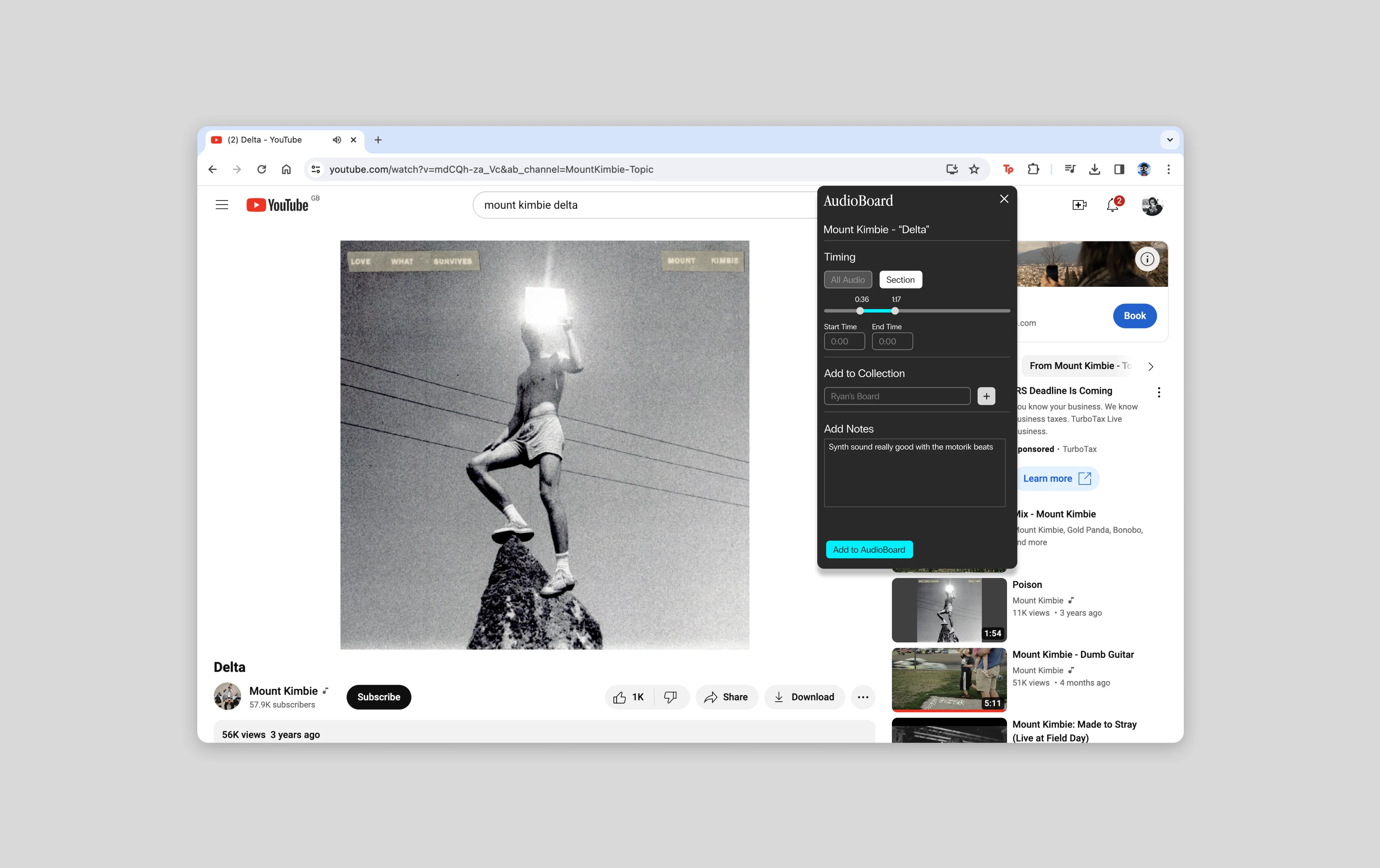The image size is (1380, 868).
Task: Bookmark this page with the star icon
Action: 974,169
